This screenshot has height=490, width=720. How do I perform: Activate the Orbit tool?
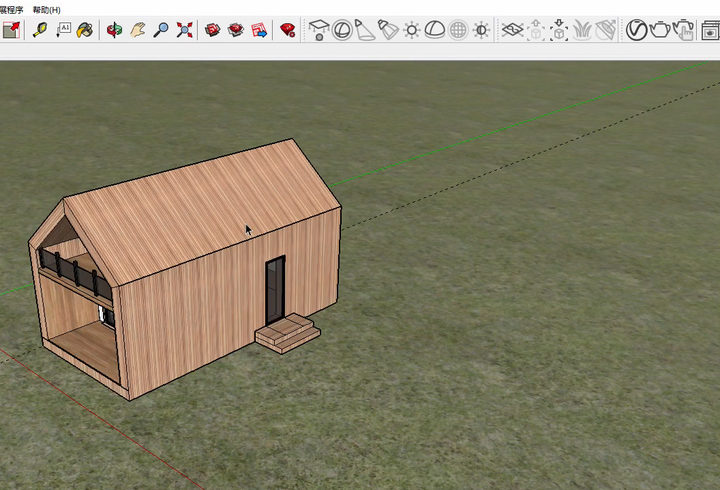[x=114, y=30]
